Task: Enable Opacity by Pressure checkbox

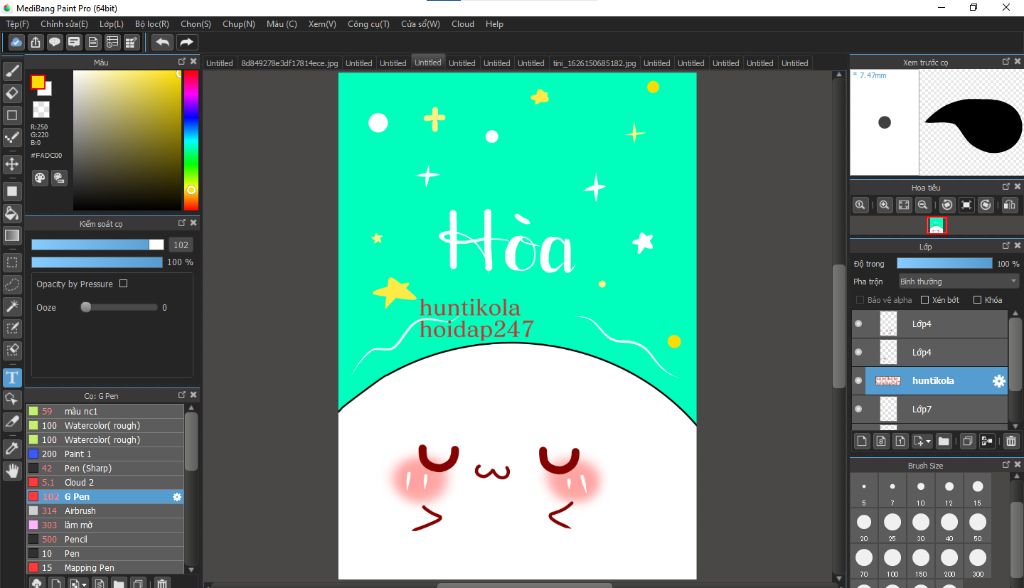Action: (x=123, y=284)
